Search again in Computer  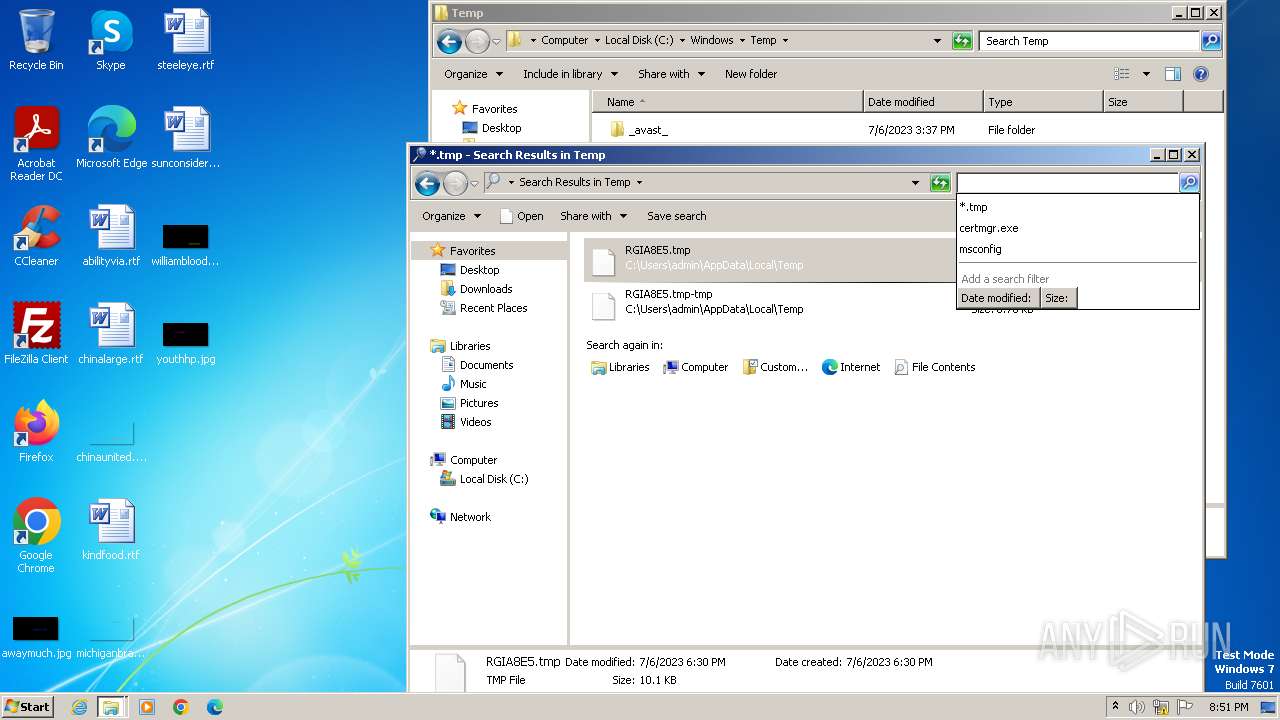[695, 367]
